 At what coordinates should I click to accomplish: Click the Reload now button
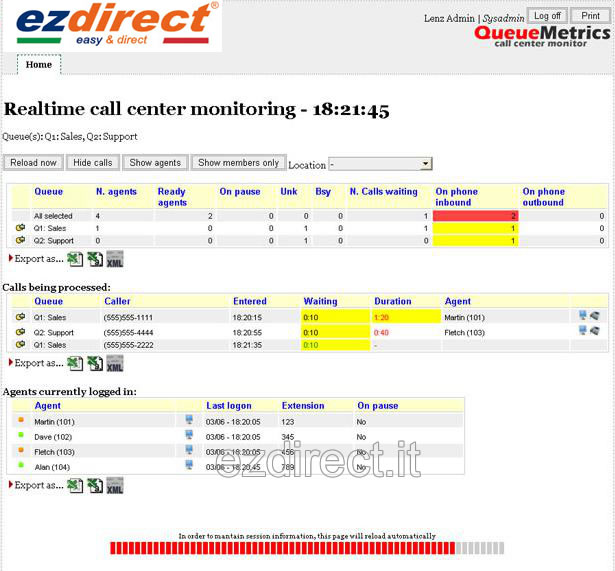click(x=33, y=163)
